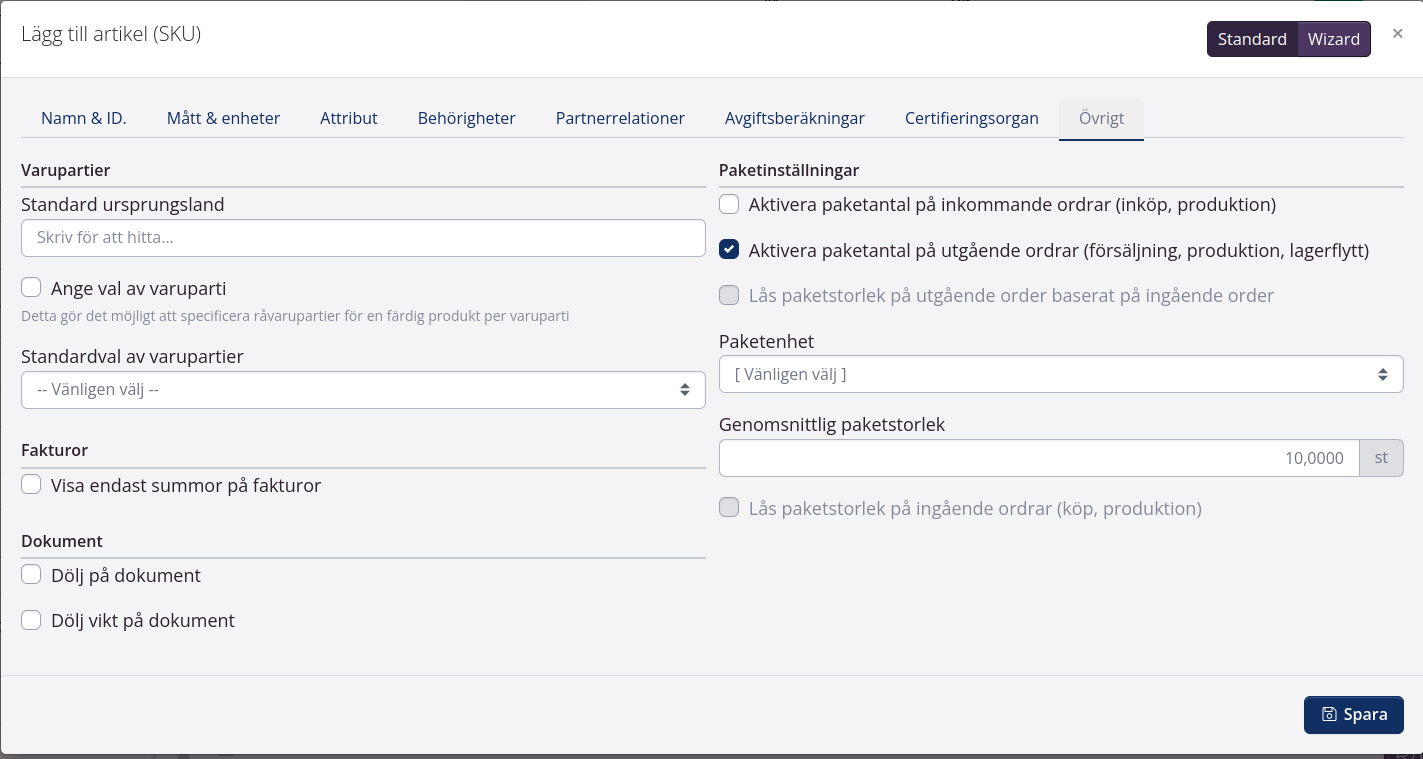
Task: Tick the Dölj på dokument checkbox
Action: coord(31,575)
